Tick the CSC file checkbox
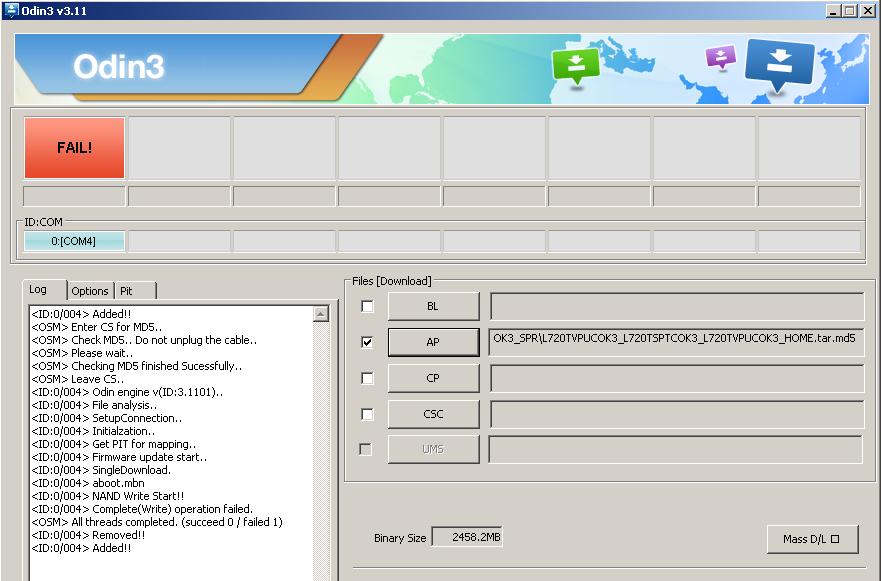This screenshot has width=881, height=581. [367, 414]
